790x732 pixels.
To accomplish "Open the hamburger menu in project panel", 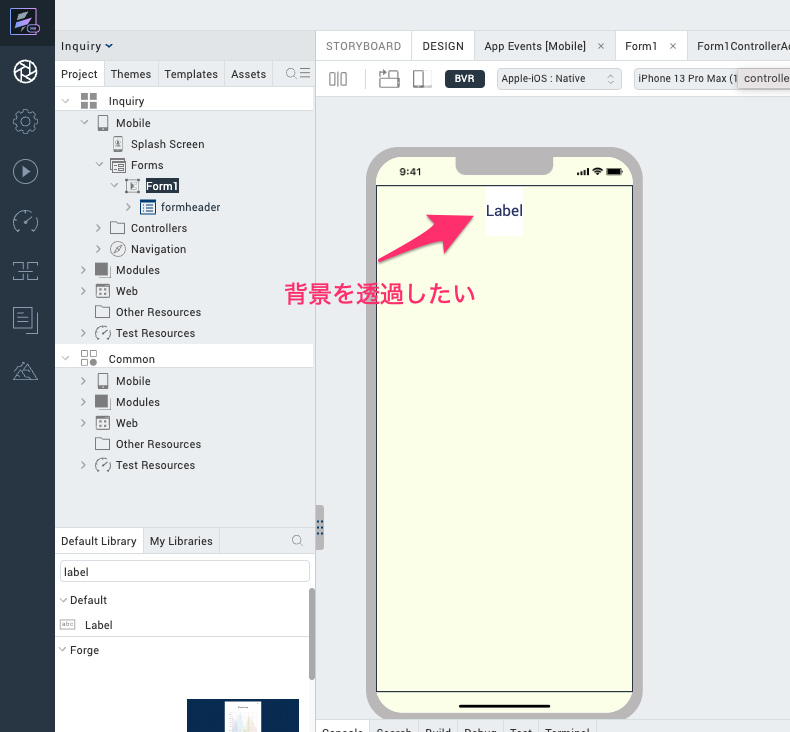I will [x=305, y=73].
